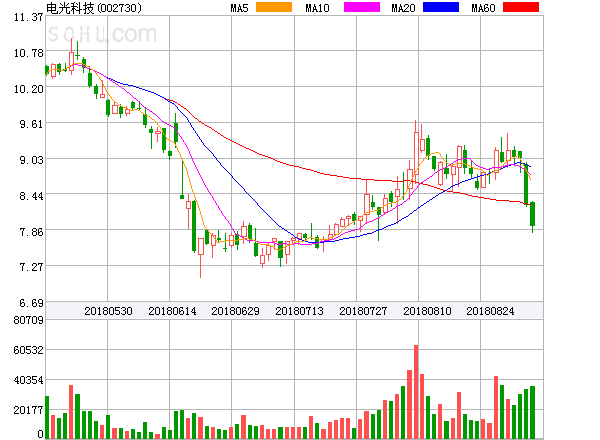Viewport: 600px width, 440px height.
Task: Click the orange MA5 legend swatch
Action: pos(274,7)
